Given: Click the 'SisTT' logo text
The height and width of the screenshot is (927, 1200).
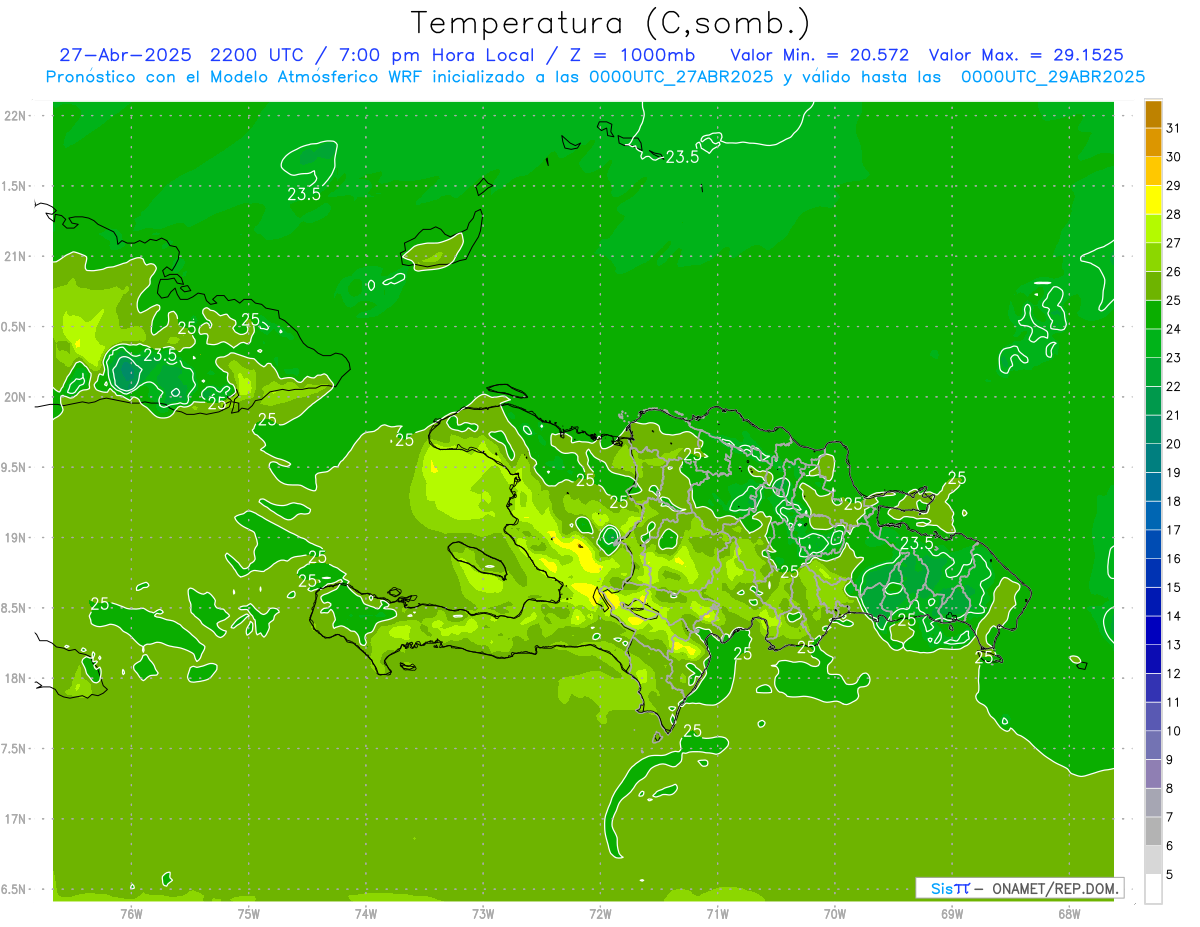Looking at the screenshot, I should [x=950, y=888].
